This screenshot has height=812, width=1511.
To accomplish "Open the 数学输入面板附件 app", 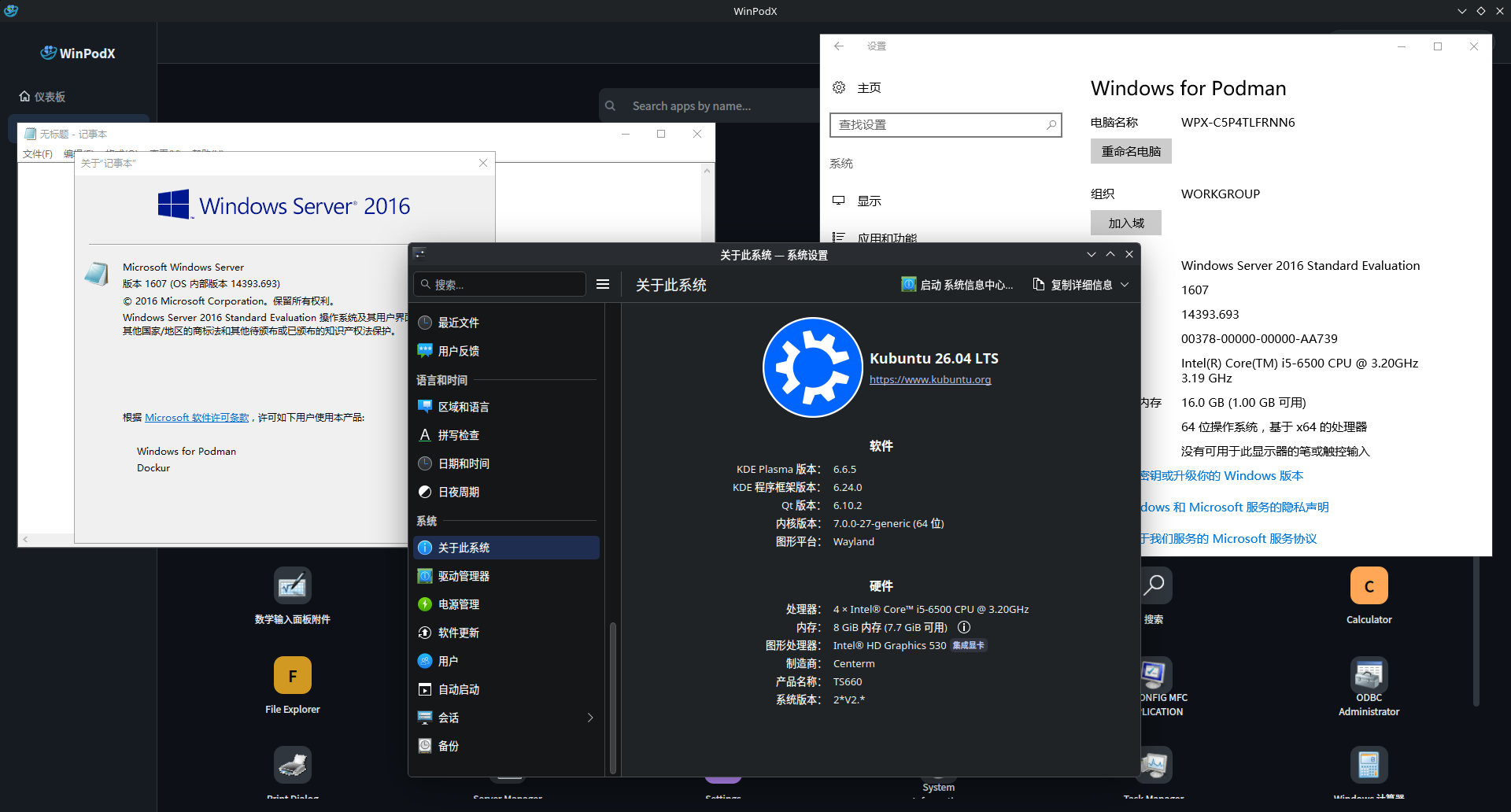I will [x=293, y=586].
